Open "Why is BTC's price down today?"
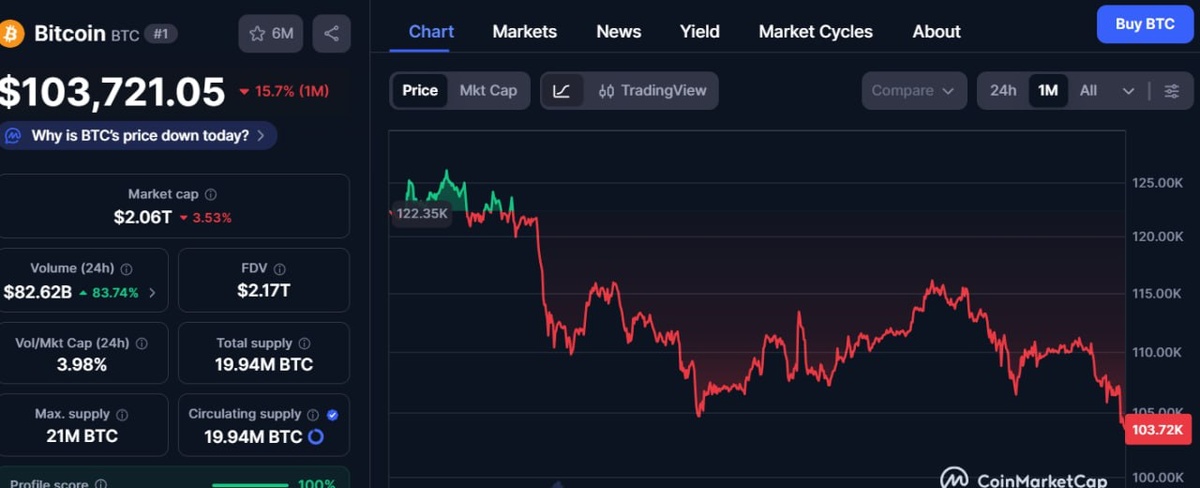This screenshot has width=1200, height=488. tap(140, 136)
